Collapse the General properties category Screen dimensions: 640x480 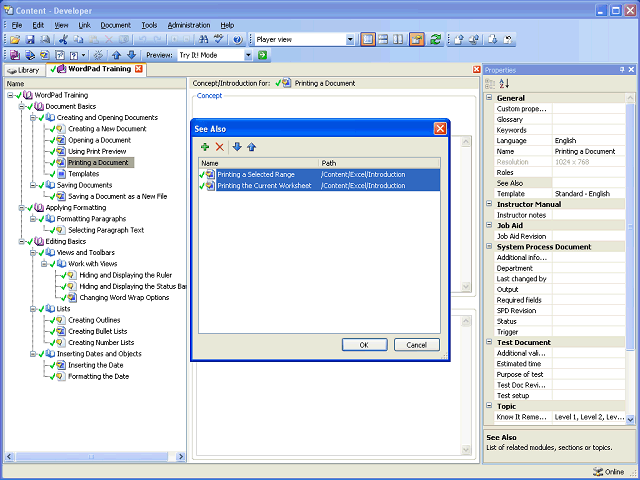click(x=489, y=98)
